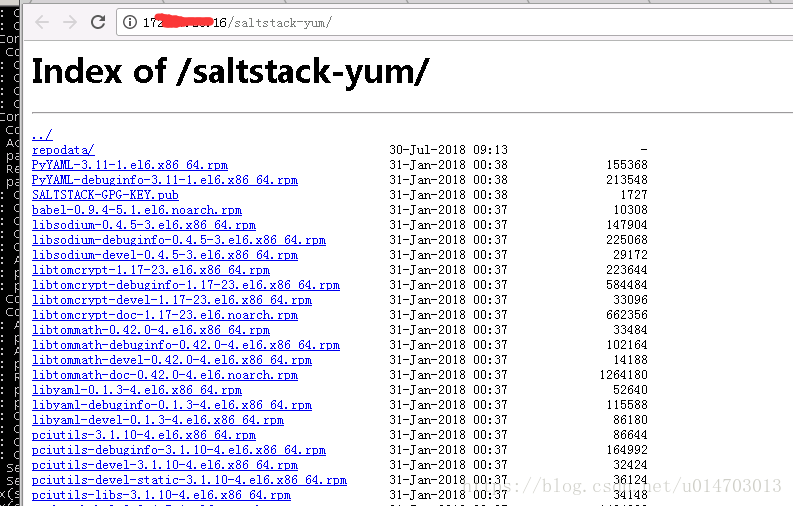Click file size '33484'
Image resolution: width=793 pixels, height=506 pixels.
coord(630,330)
